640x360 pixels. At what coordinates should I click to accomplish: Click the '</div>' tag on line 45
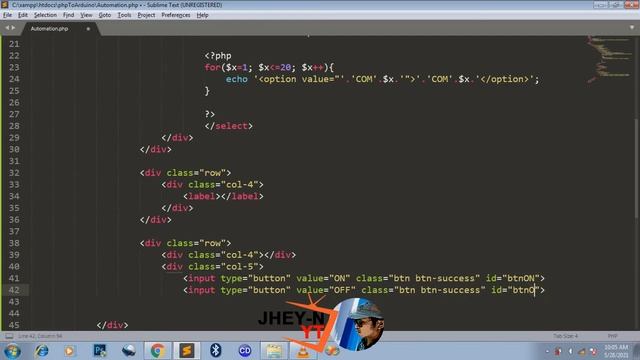click(112, 325)
